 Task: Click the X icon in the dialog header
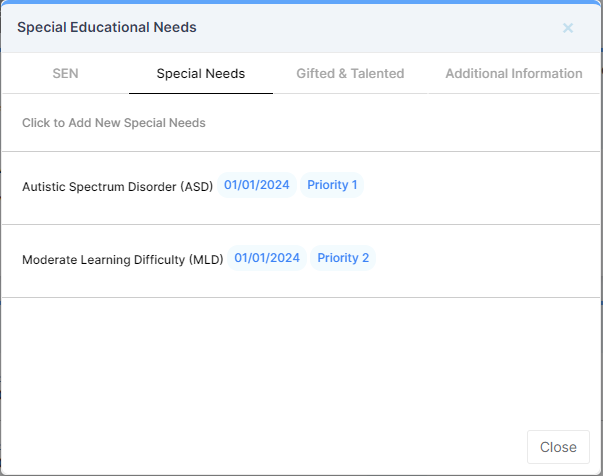point(568,28)
